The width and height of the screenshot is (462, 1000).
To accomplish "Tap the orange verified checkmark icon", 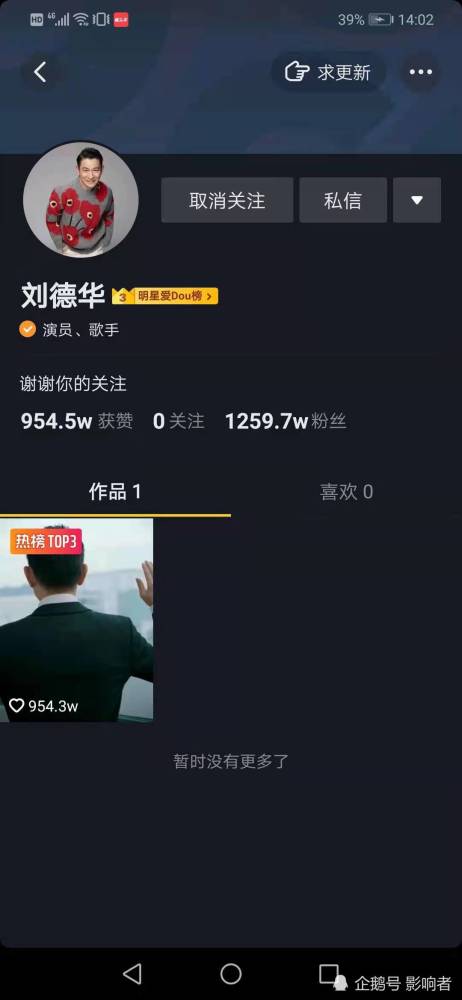I will pyautogui.click(x=27, y=329).
